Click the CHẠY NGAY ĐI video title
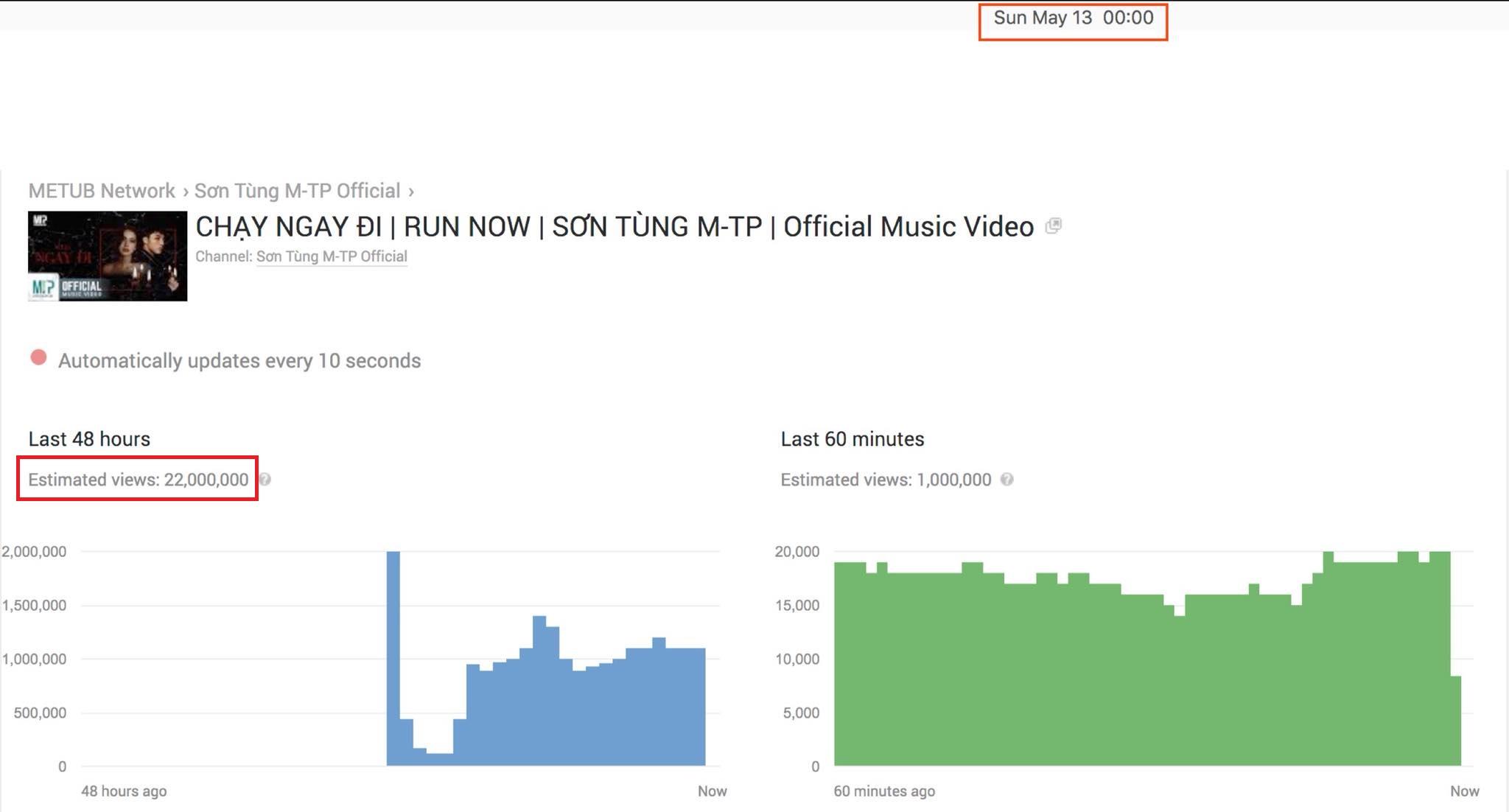The width and height of the screenshot is (1509, 812). pos(614,226)
